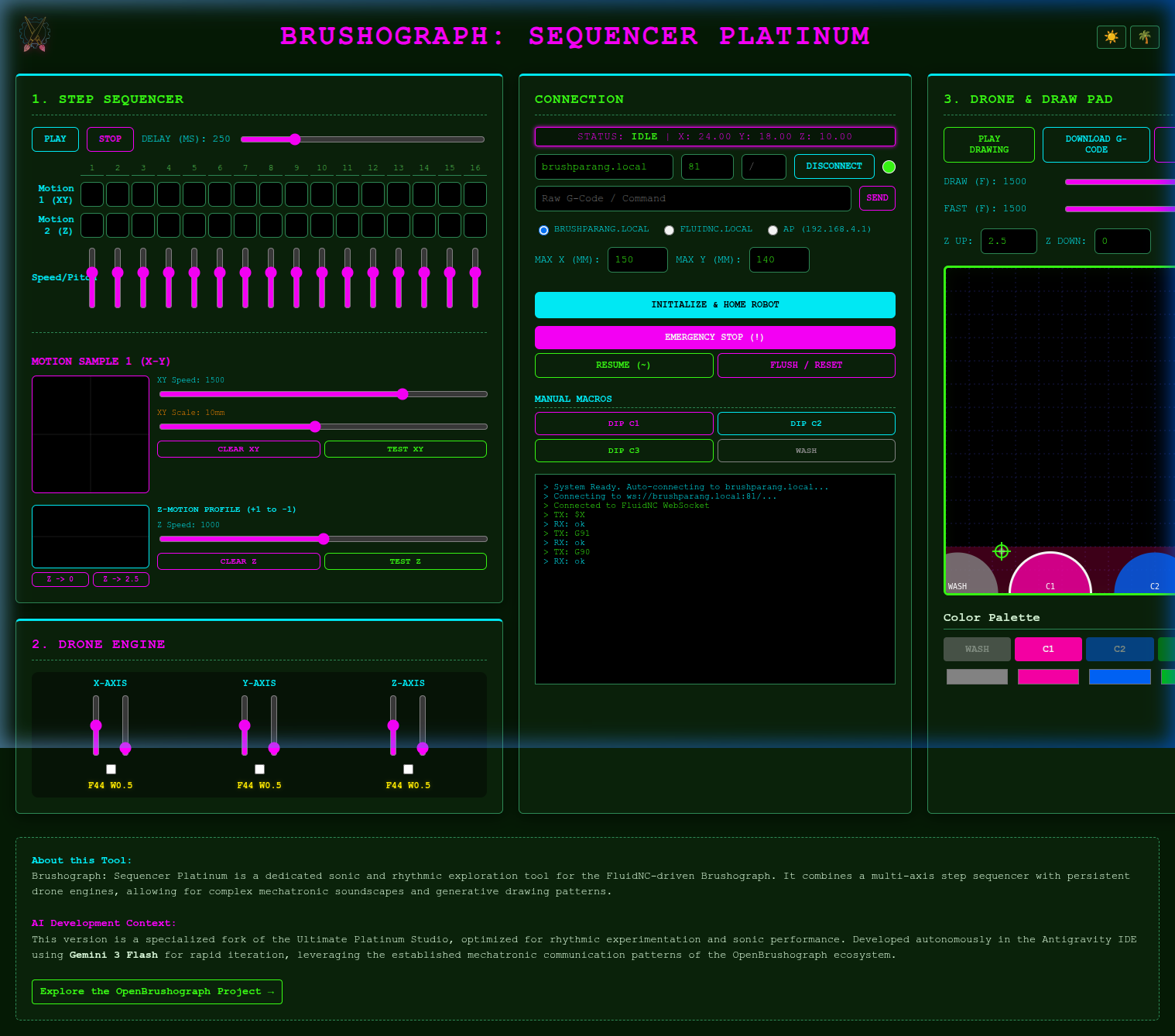Adjust the FAST (F) slider
The height and width of the screenshot is (1036, 1175).
coord(1120,209)
